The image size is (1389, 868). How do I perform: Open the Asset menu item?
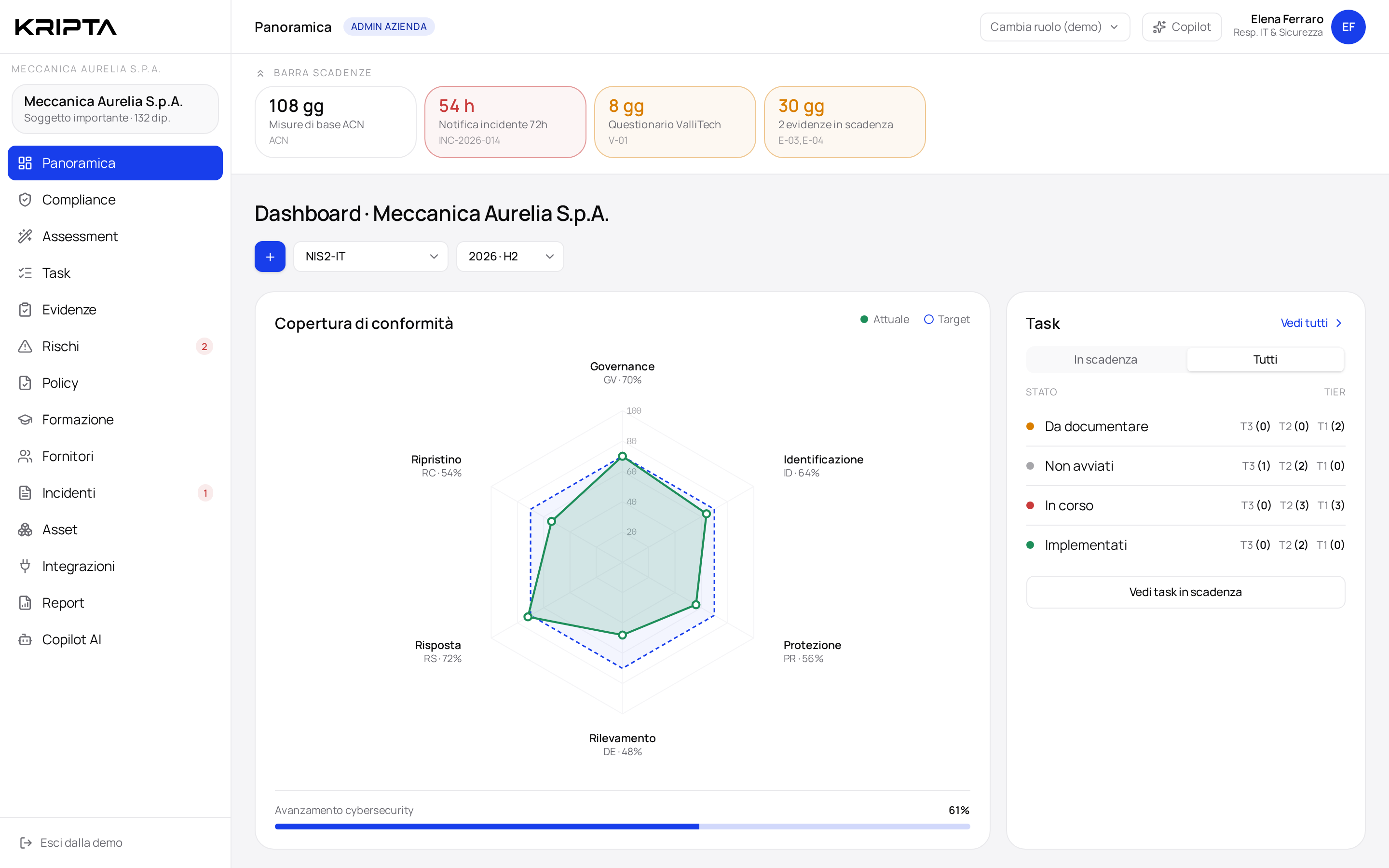coord(115,530)
